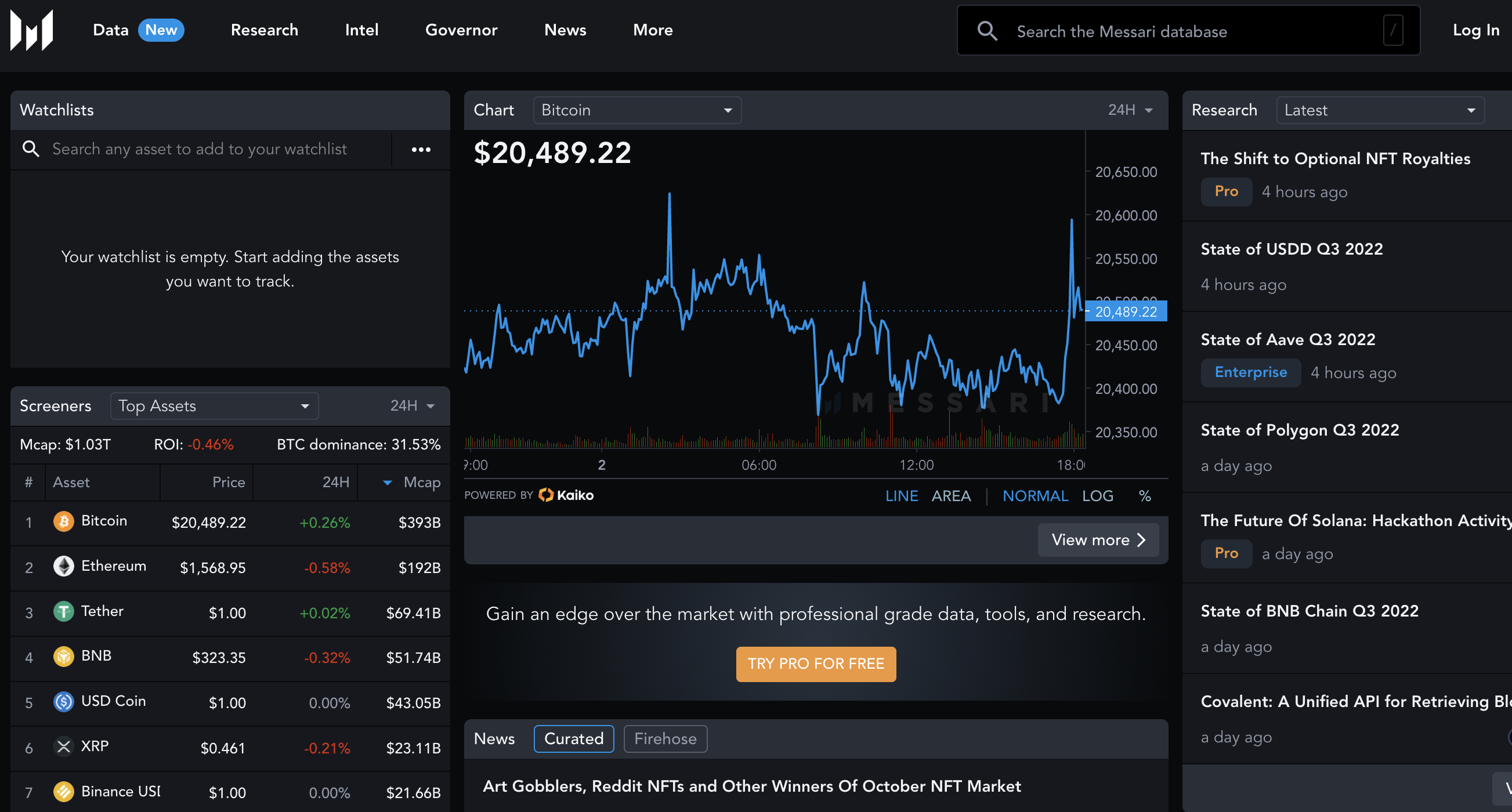The image size is (1512, 812).
Task: Click the Bitcoin coin icon in the screener
Action: 63,521
